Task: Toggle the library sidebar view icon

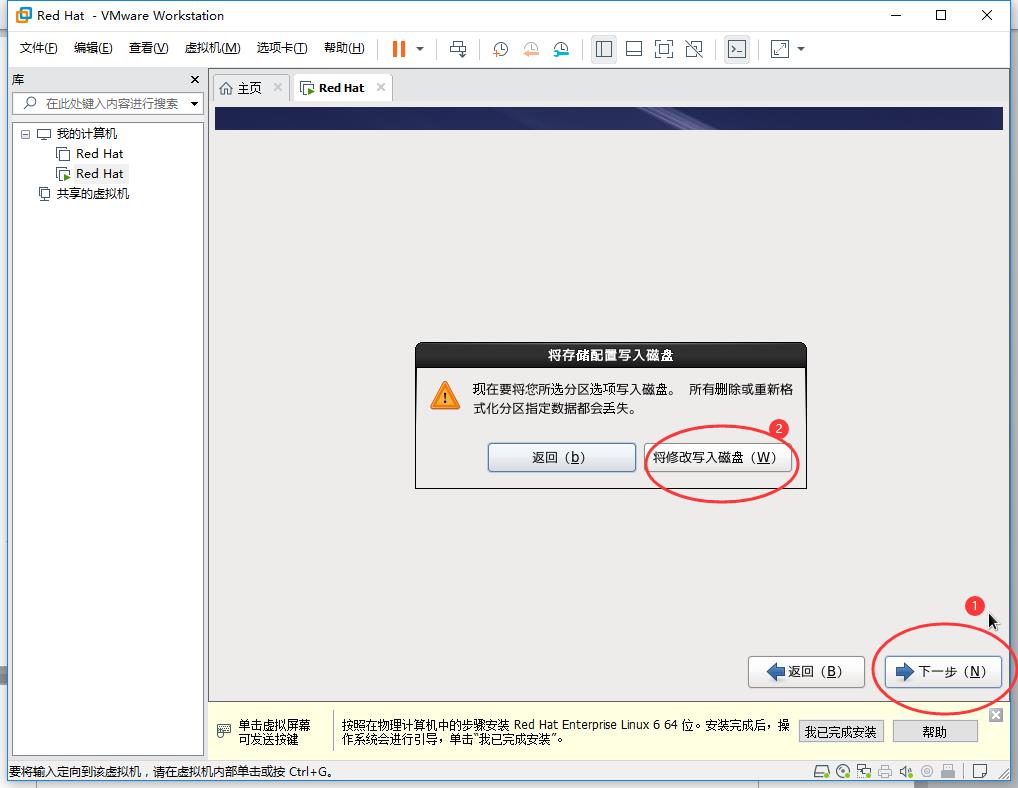Action: tap(604, 49)
